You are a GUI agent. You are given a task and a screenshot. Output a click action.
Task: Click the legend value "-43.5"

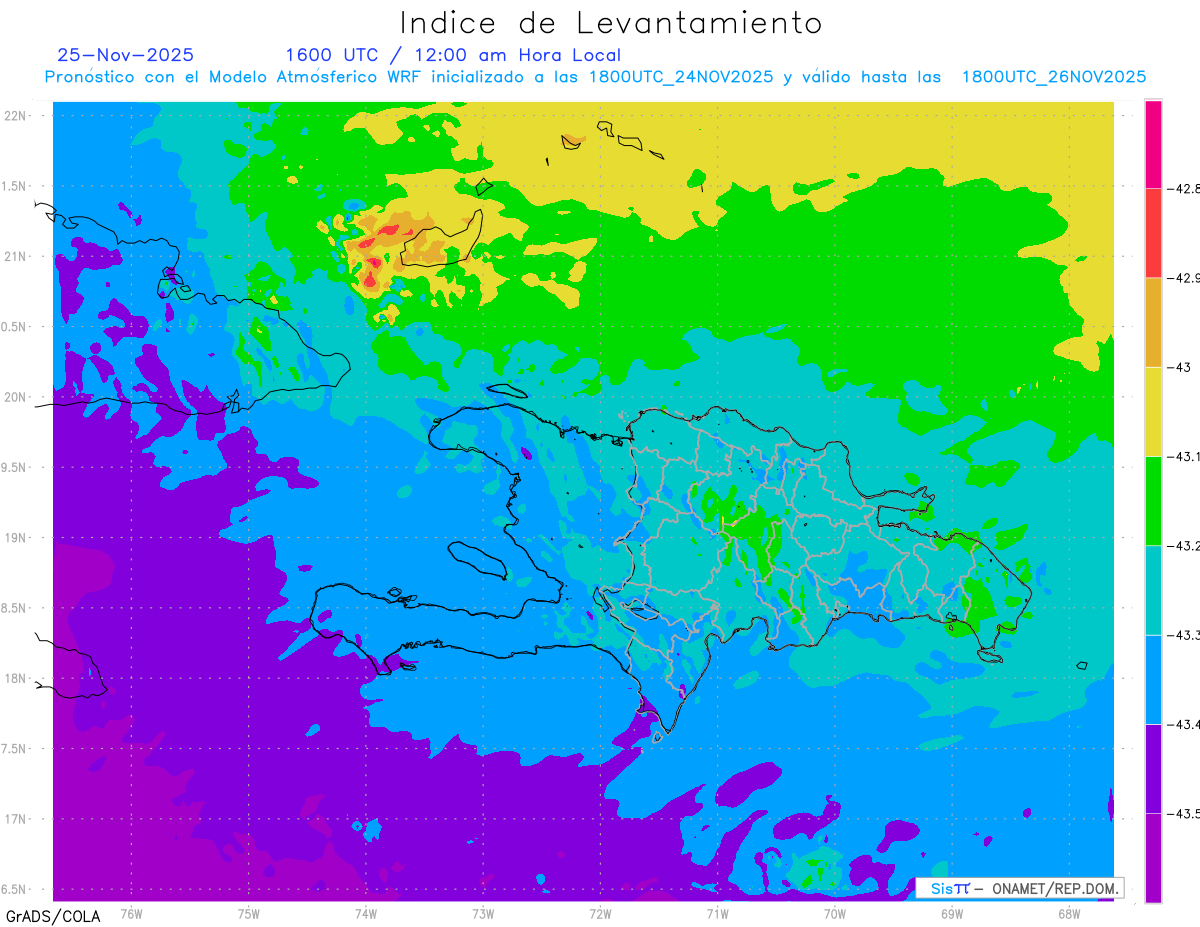tap(1183, 813)
